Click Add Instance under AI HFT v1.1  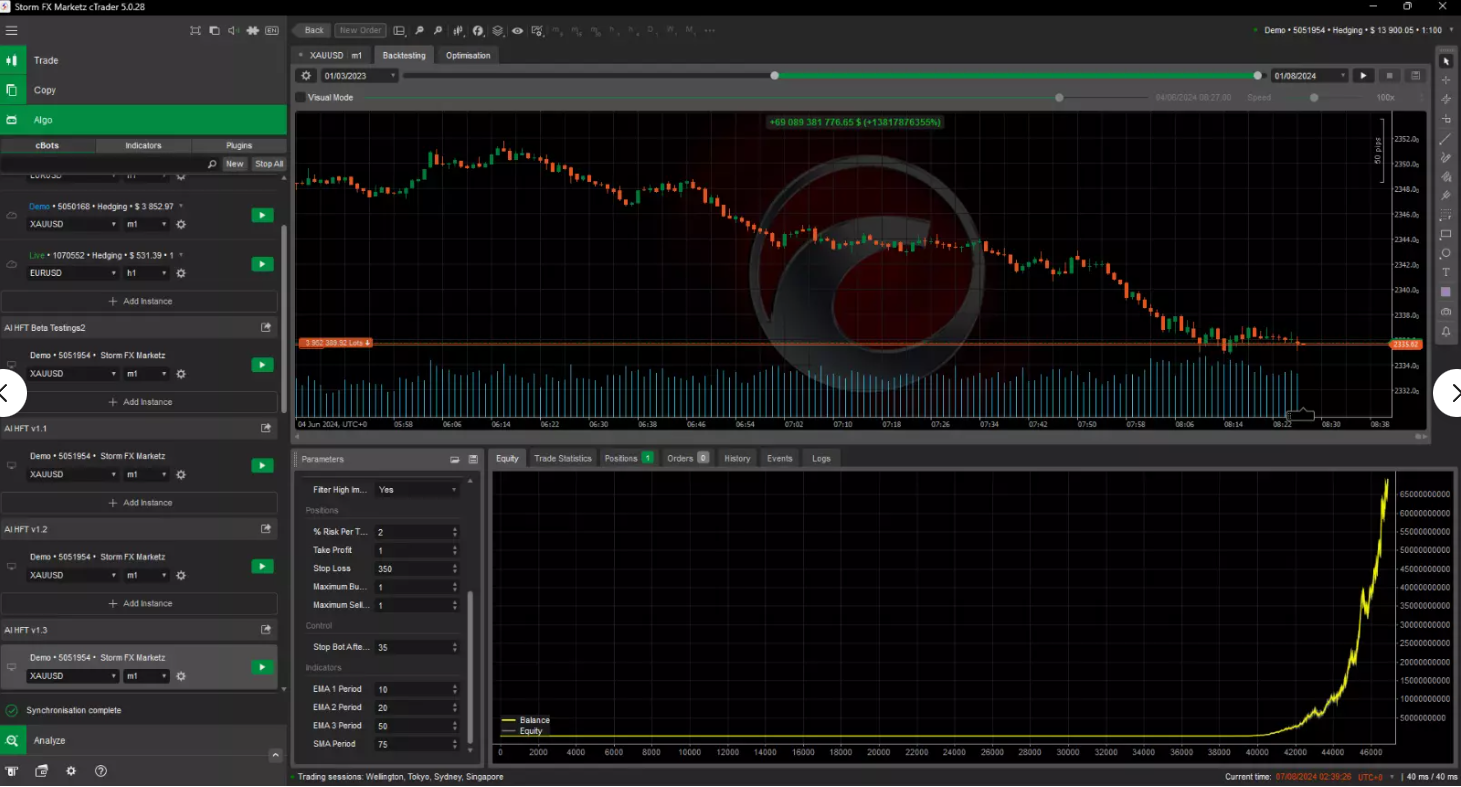(x=140, y=503)
